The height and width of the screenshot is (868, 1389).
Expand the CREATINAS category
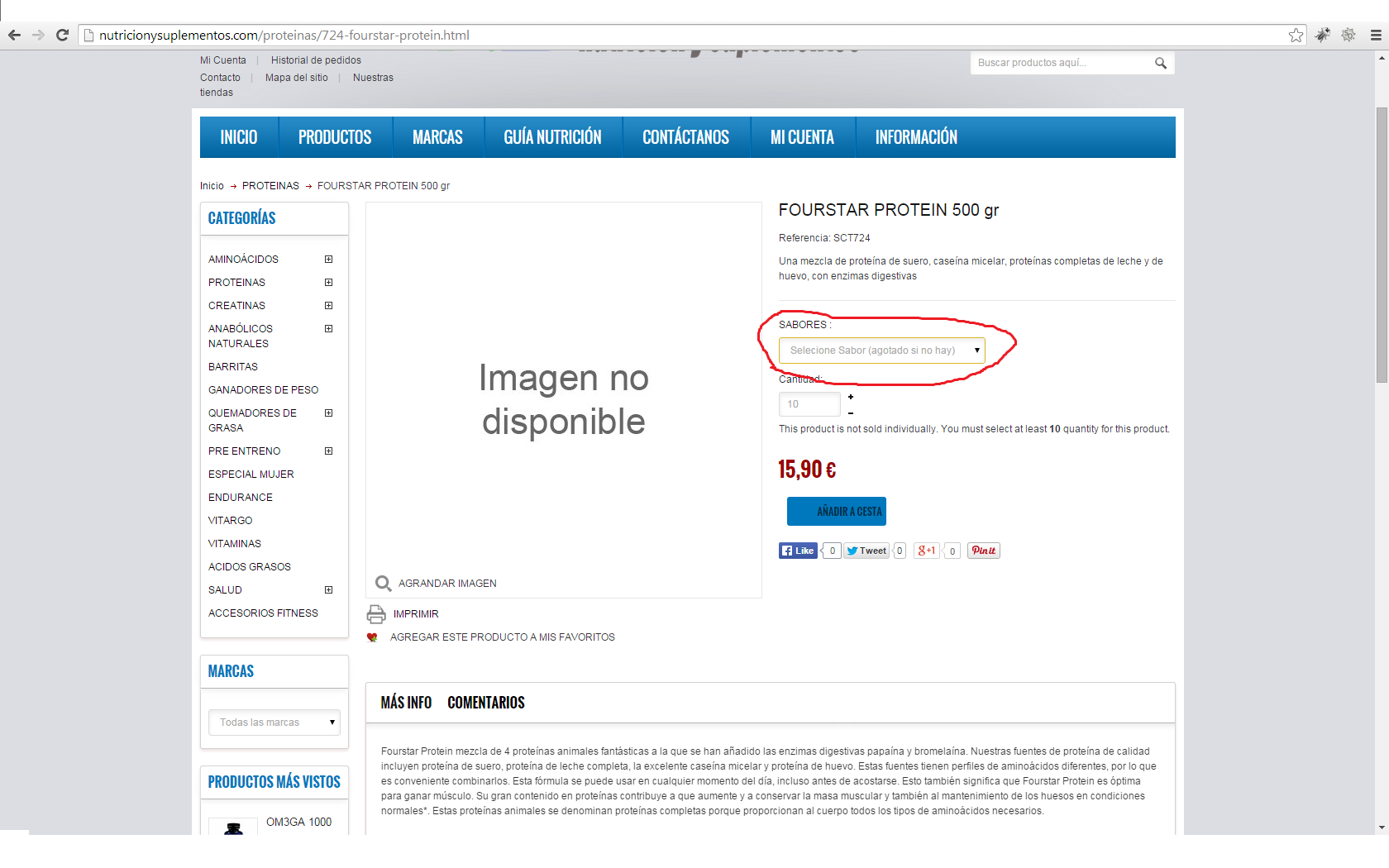pos(328,306)
